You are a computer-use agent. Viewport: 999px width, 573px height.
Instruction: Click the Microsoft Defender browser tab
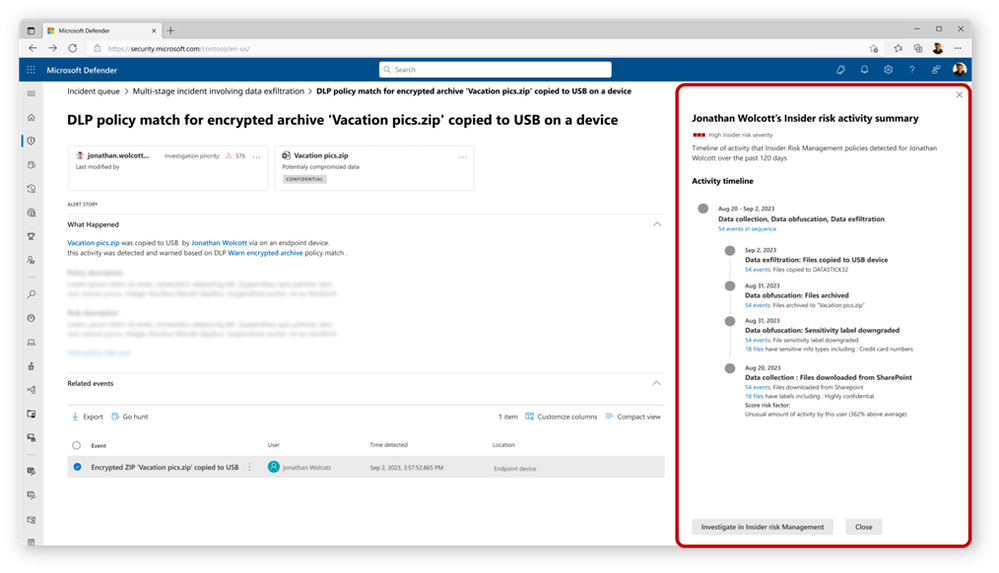click(x=102, y=31)
